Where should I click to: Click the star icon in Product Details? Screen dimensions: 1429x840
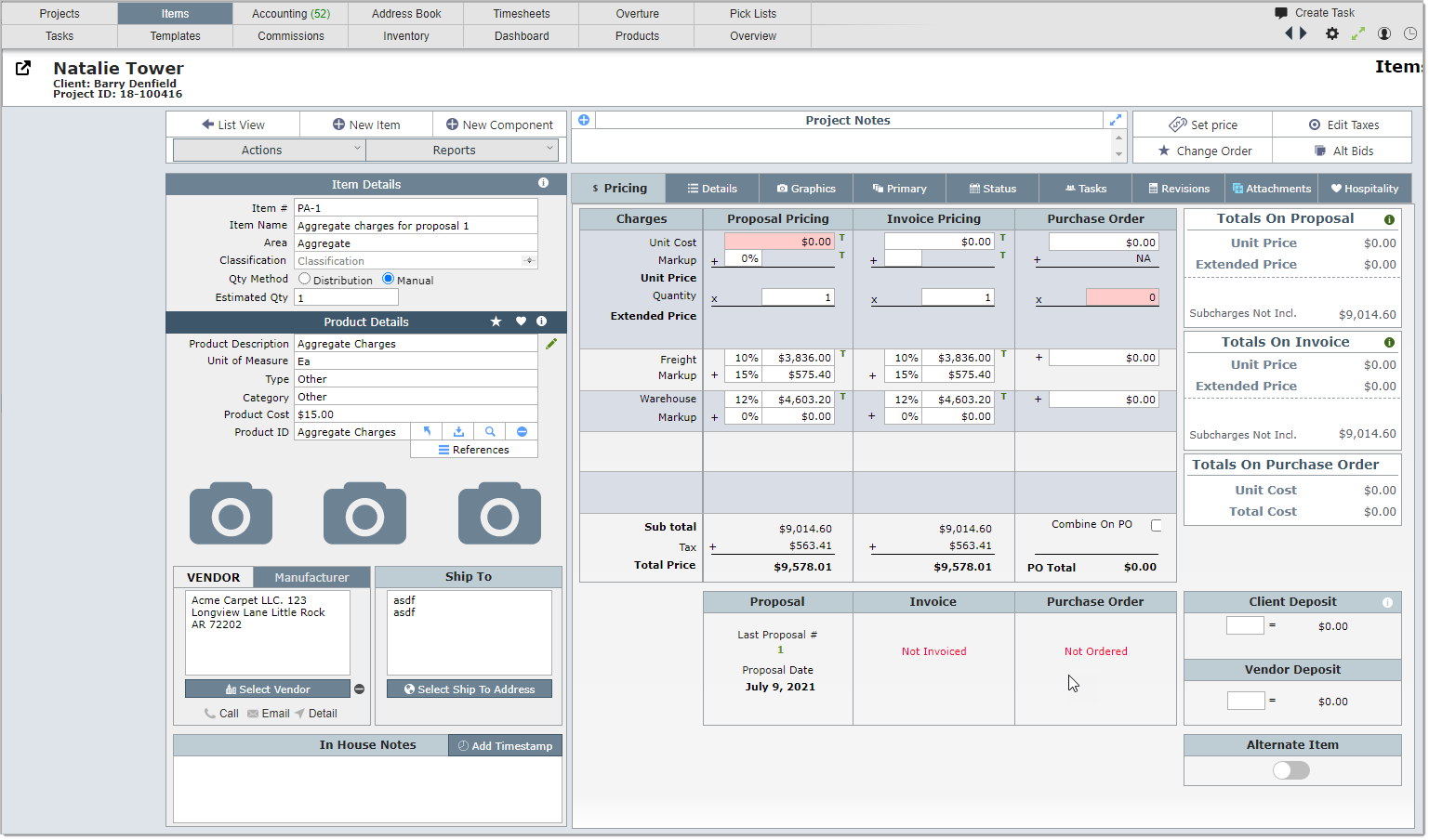[496, 322]
